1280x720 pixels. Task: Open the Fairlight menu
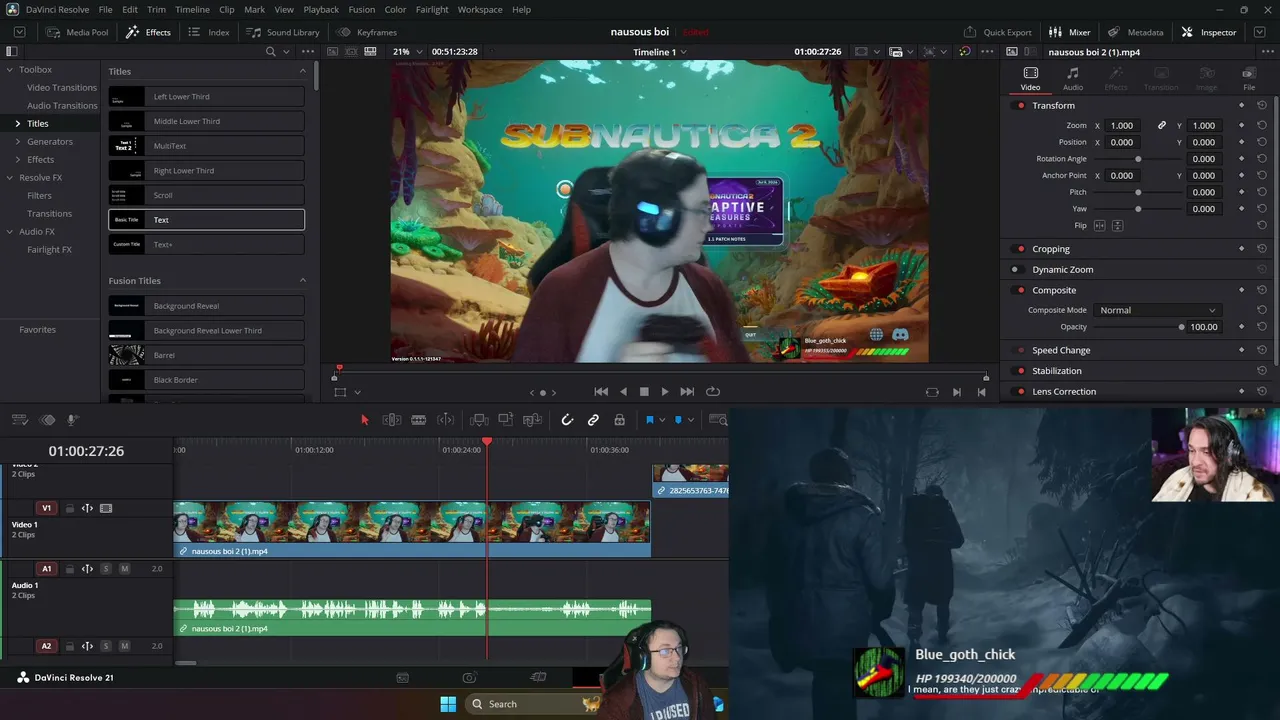click(x=432, y=10)
